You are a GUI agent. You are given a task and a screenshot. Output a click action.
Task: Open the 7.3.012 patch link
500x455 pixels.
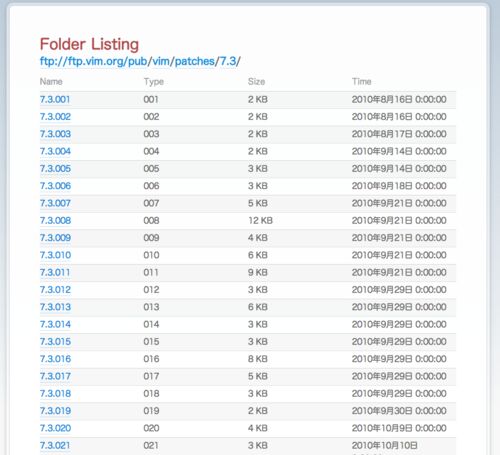tap(55, 290)
